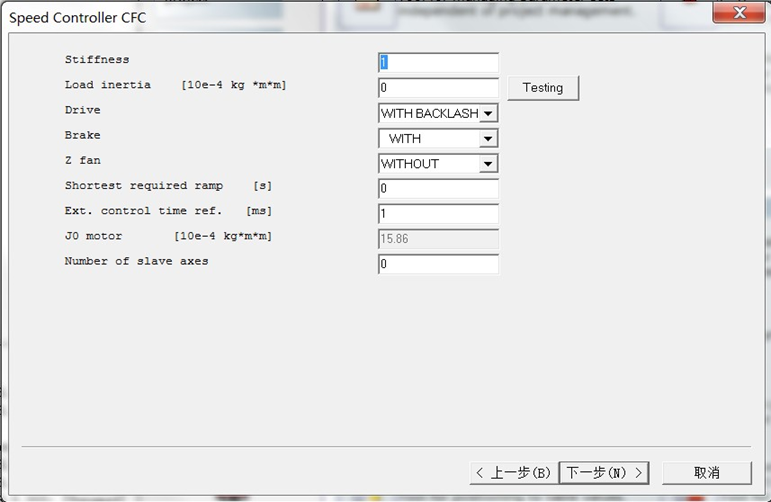This screenshot has height=502, width=771.
Task: Click the Z fan label text
Action: [x=83, y=160]
